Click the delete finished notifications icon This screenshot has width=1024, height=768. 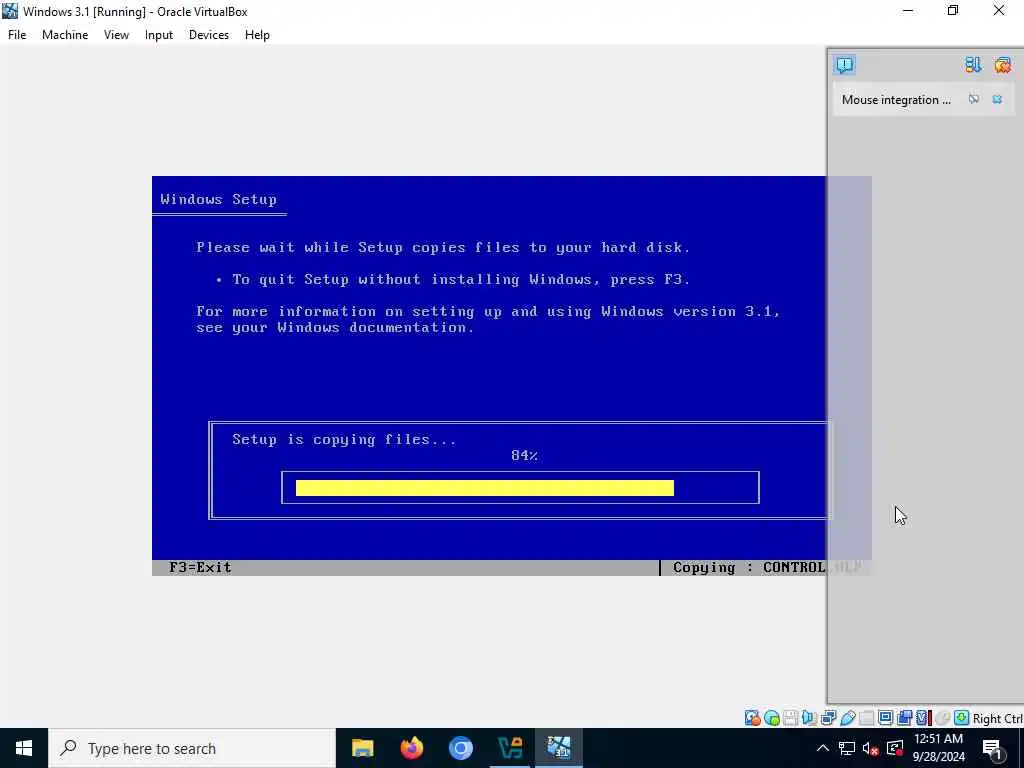point(1002,65)
